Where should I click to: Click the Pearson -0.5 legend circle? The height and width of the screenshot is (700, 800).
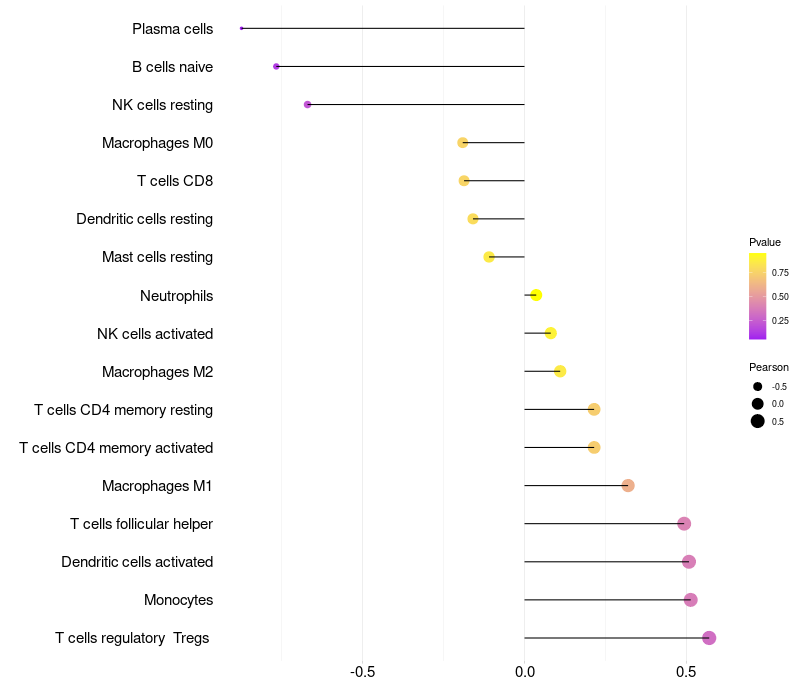[x=758, y=387]
